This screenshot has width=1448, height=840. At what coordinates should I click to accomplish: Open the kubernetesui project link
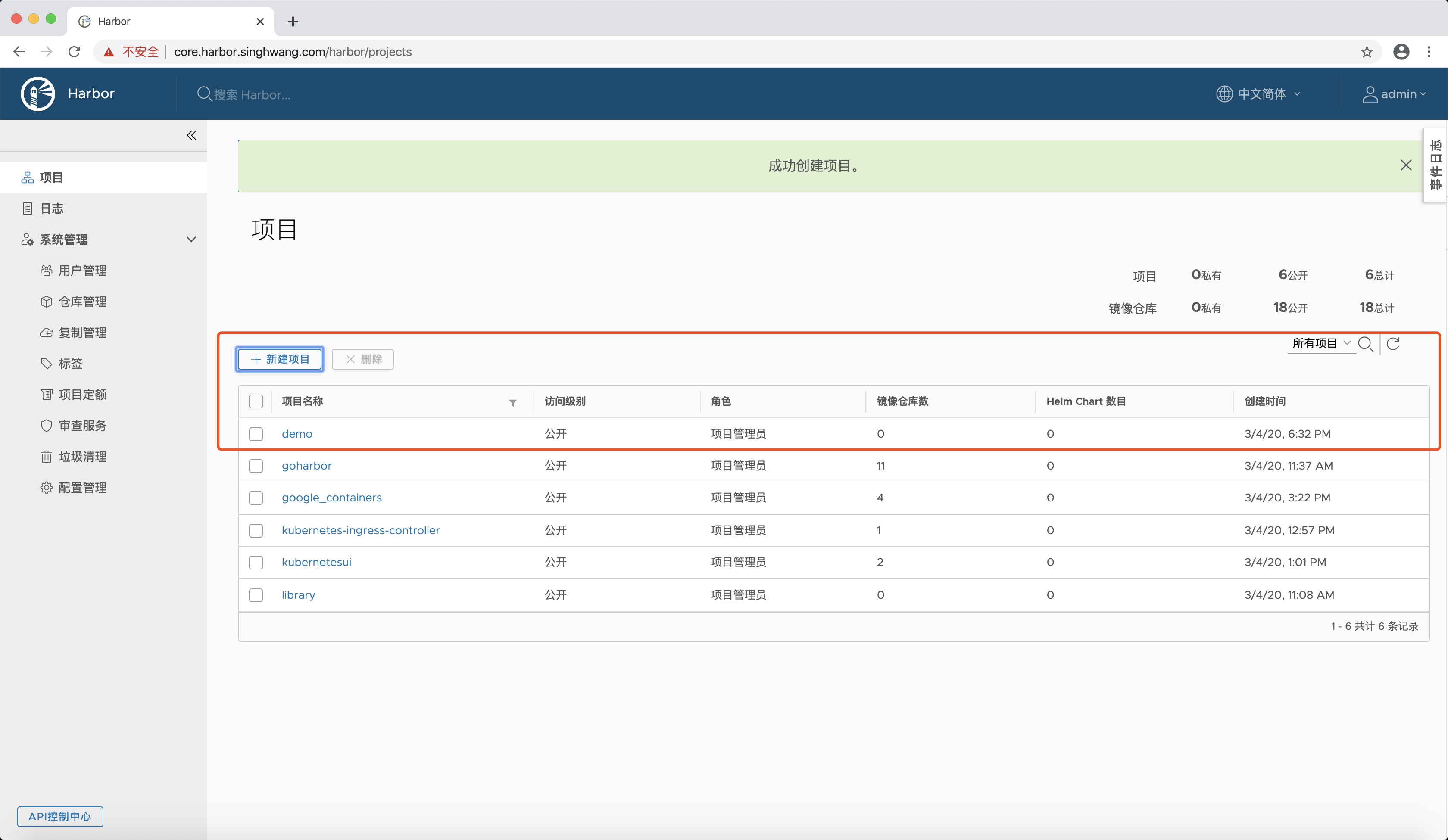tap(316, 562)
